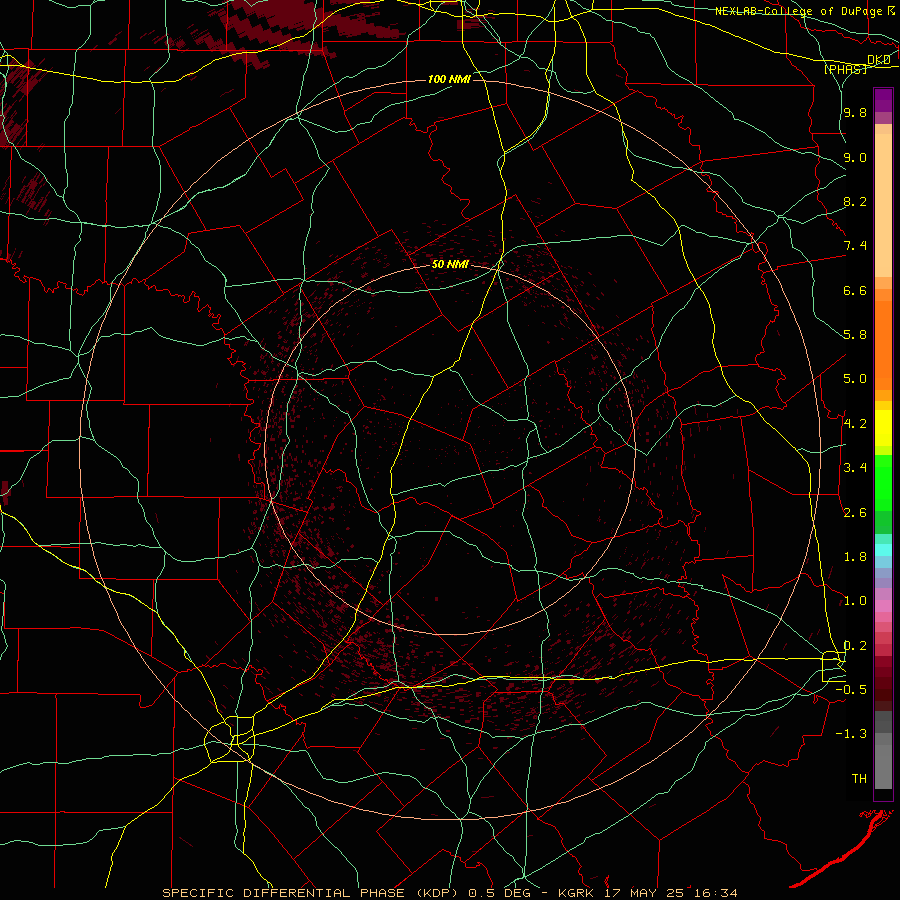Click the 3.4 value on color scale
Screen dimensions: 900x900
(x=855, y=468)
